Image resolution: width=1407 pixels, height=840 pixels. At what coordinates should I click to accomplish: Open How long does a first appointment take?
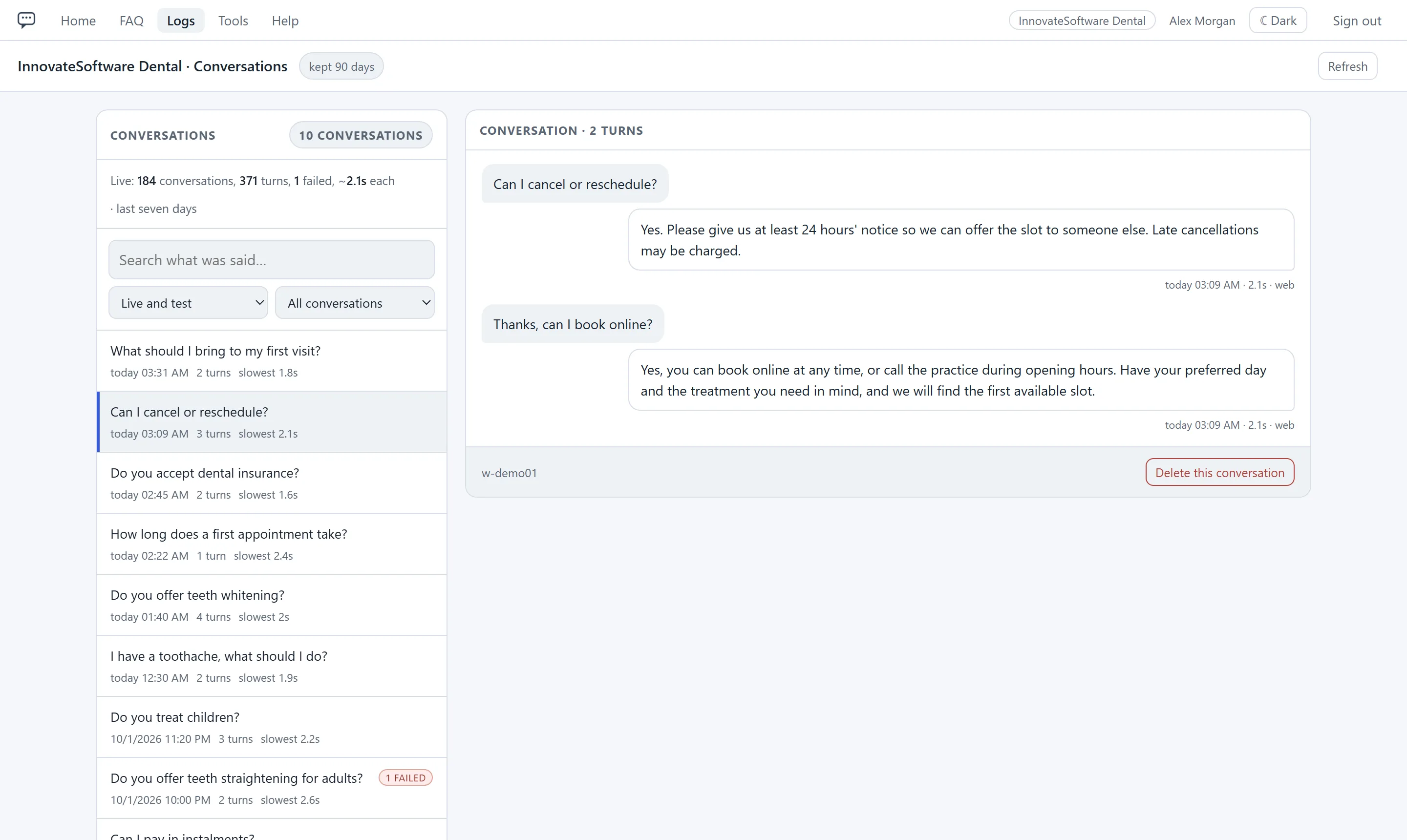point(271,544)
